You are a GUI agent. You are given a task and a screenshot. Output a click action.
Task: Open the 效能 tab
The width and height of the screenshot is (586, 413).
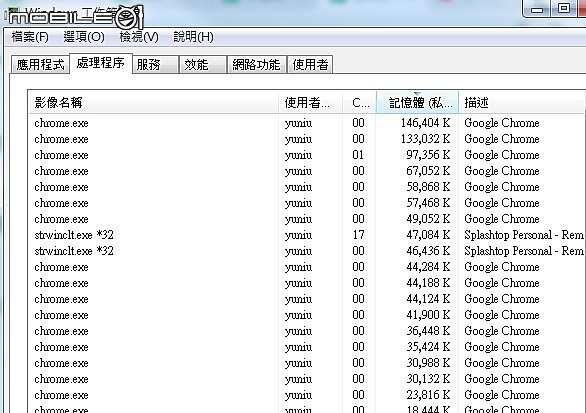tap(203, 64)
